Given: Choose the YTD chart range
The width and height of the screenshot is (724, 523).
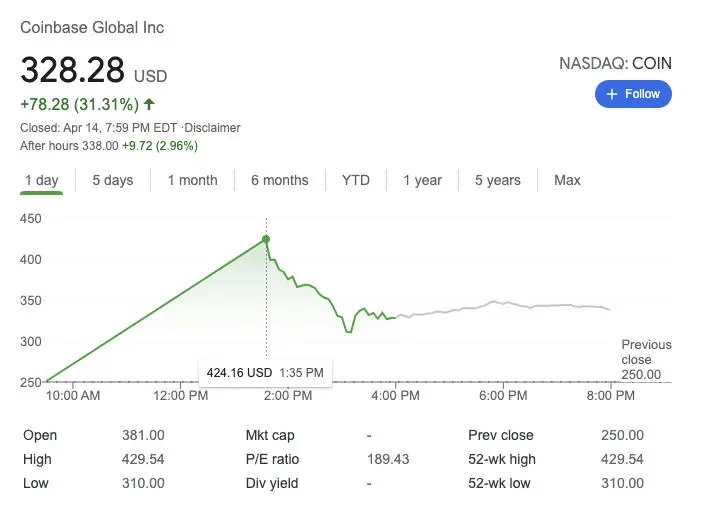Looking at the screenshot, I should [x=356, y=180].
